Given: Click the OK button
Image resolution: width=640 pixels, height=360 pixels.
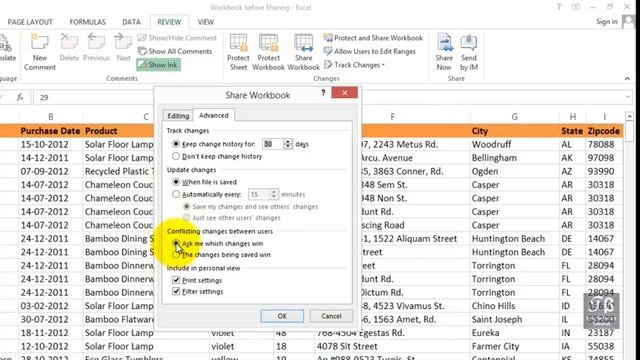Looking at the screenshot, I should 282,316.
